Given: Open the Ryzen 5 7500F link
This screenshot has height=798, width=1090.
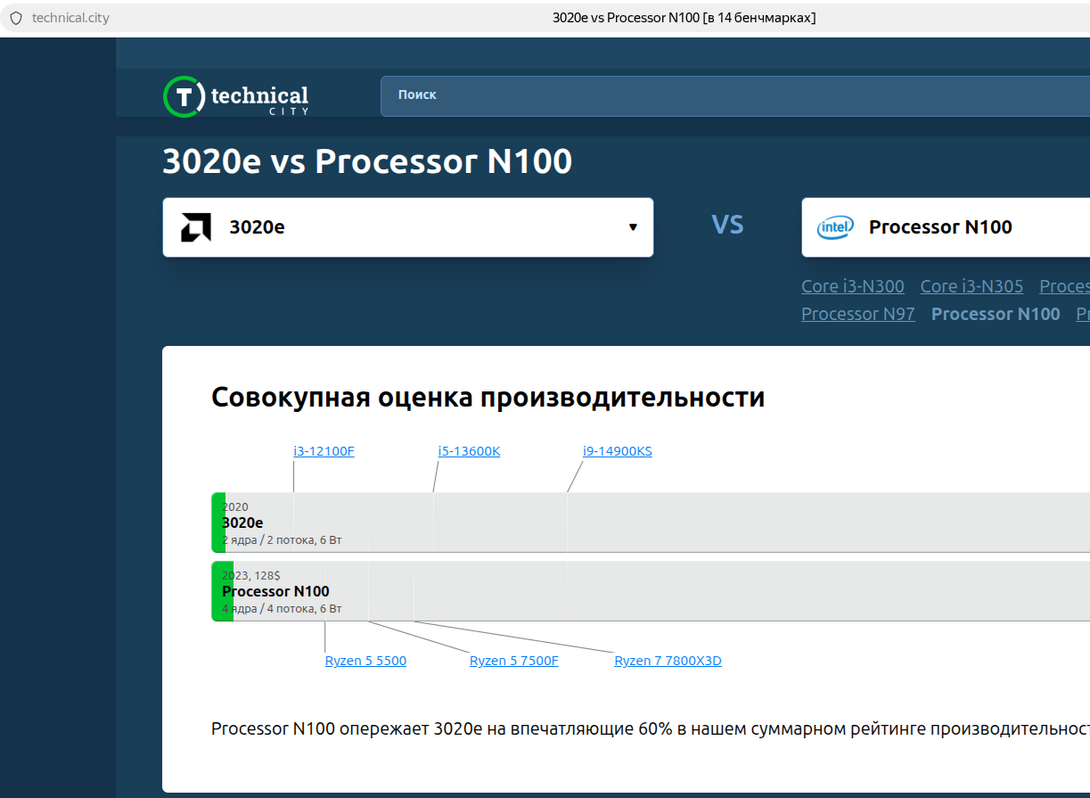Looking at the screenshot, I should [x=514, y=661].
